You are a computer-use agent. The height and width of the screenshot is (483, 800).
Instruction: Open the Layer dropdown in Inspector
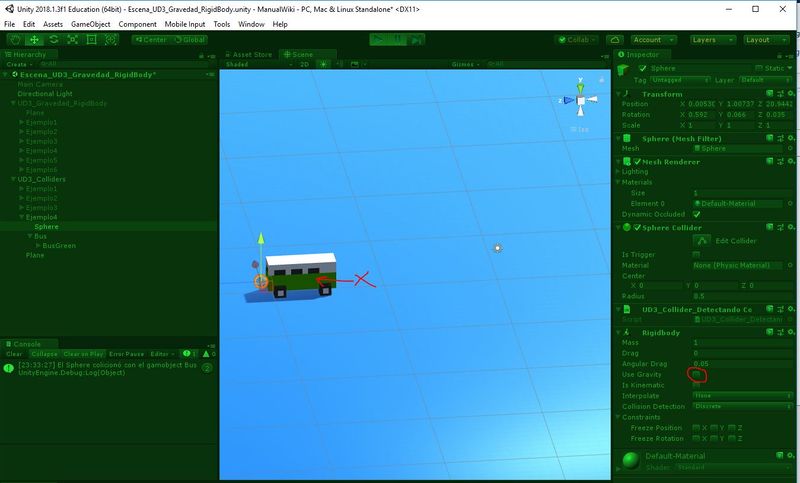765,80
